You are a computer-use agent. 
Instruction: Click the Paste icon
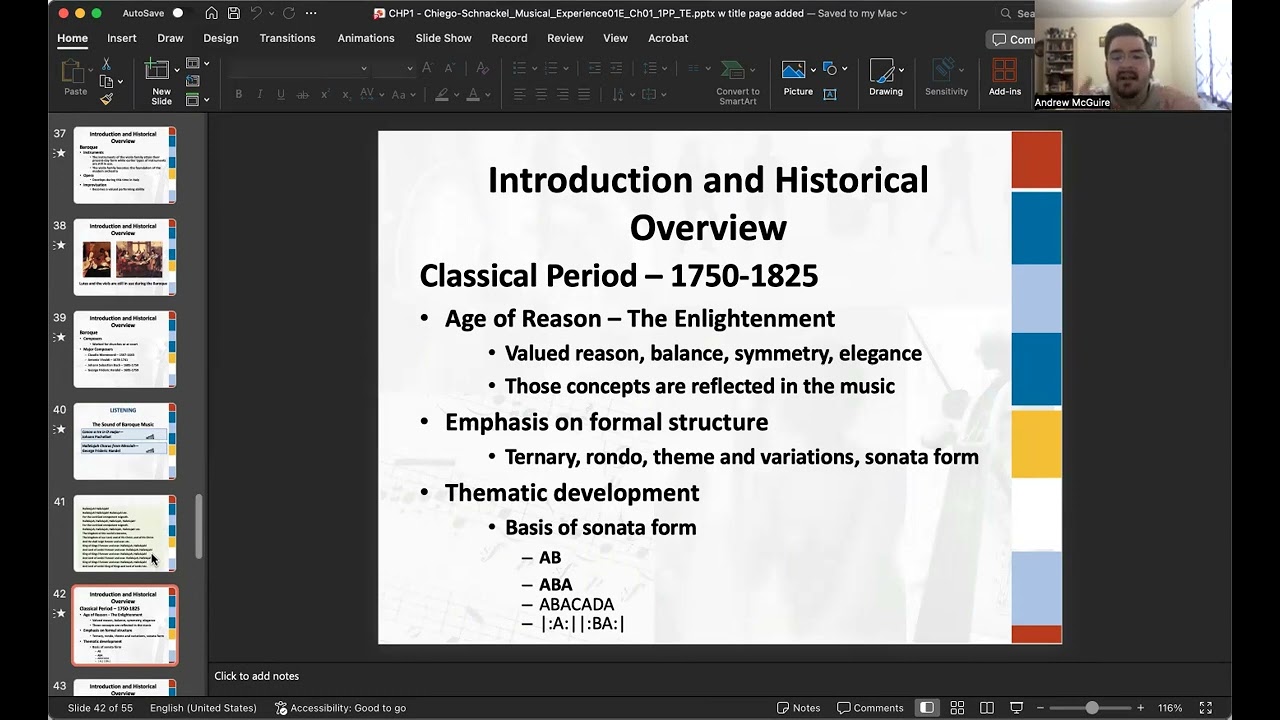pyautogui.click(x=75, y=73)
